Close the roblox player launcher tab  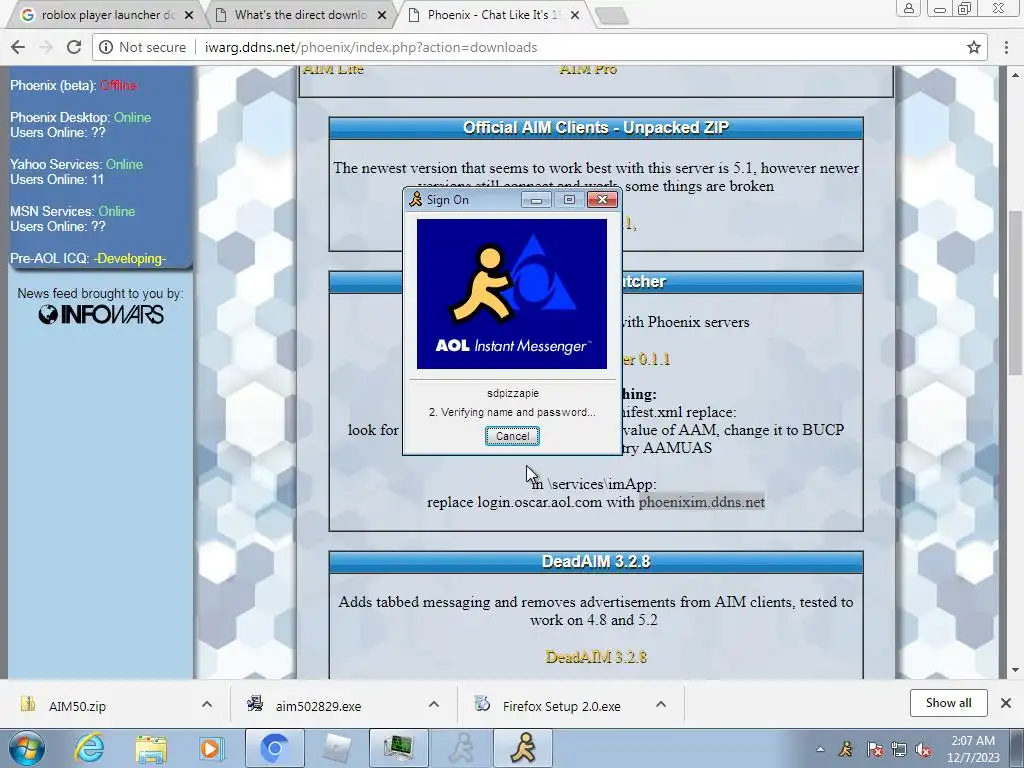(x=189, y=15)
